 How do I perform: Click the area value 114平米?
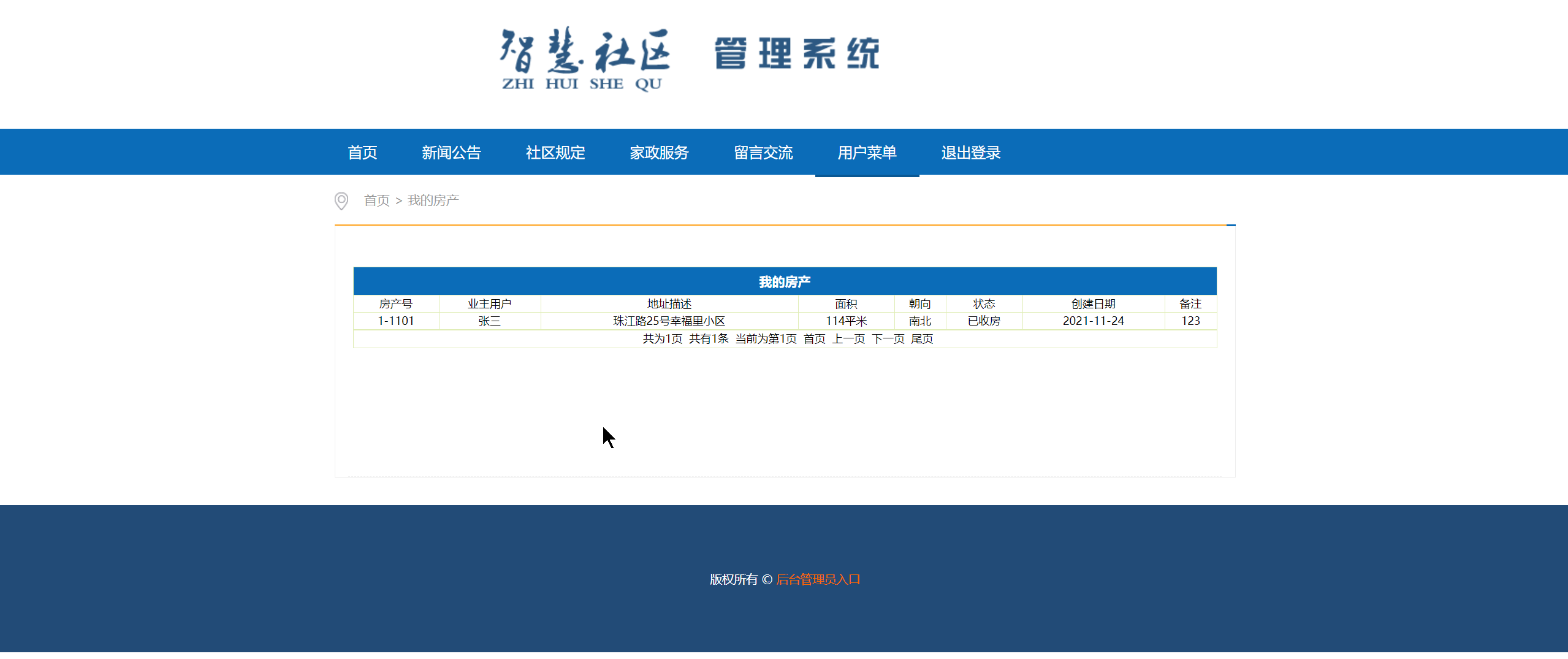[x=846, y=321]
